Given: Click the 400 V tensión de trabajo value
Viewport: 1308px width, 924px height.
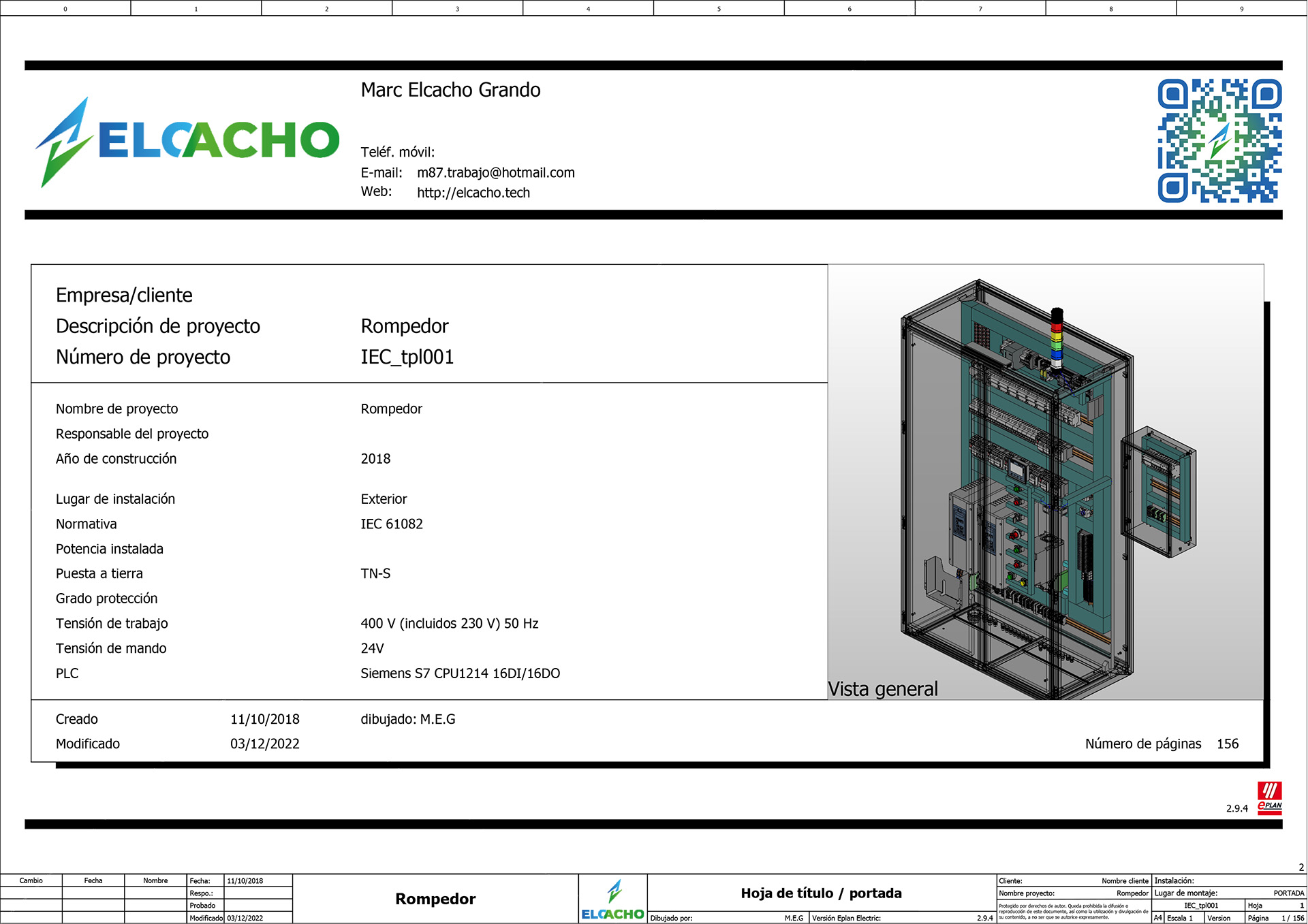Looking at the screenshot, I should pos(449,624).
